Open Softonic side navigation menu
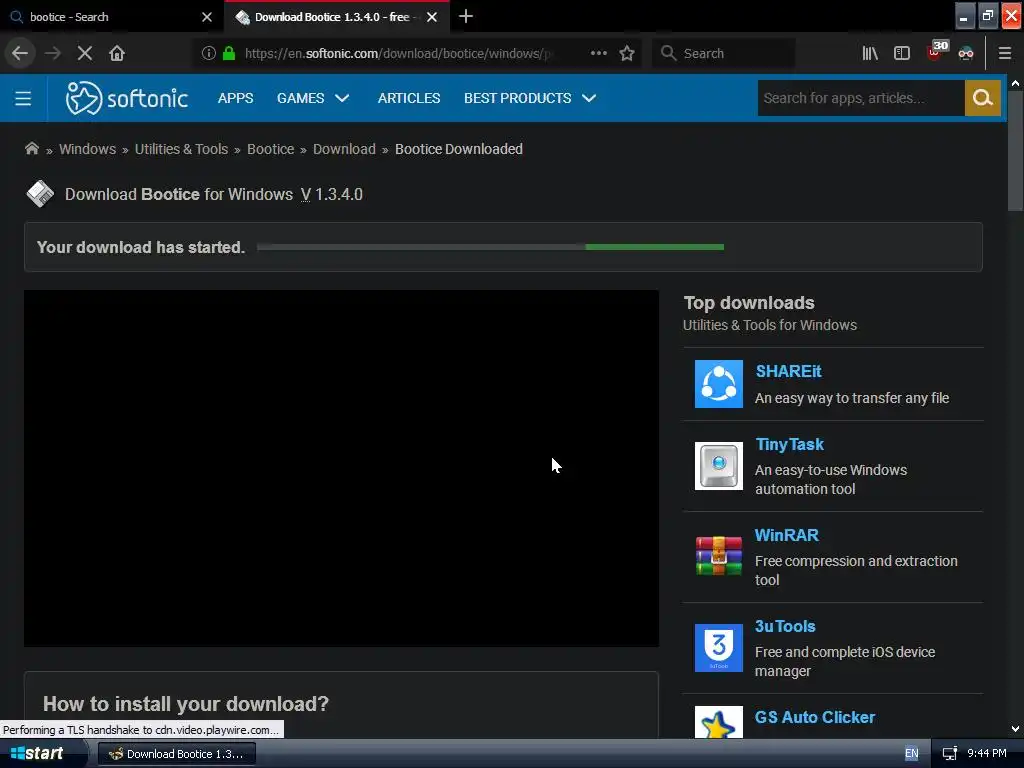Screen dimensions: 1024x768 click(23, 98)
